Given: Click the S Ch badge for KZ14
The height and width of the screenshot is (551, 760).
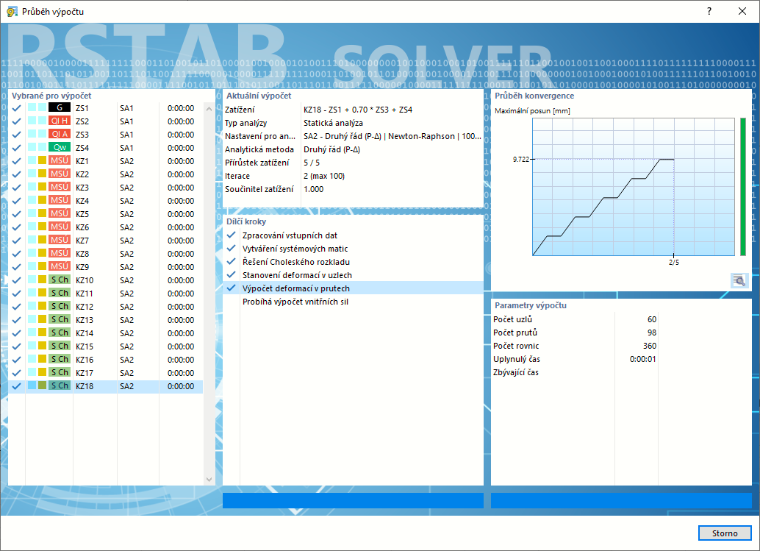Looking at the screenshot, I should [x=59, y=333].
